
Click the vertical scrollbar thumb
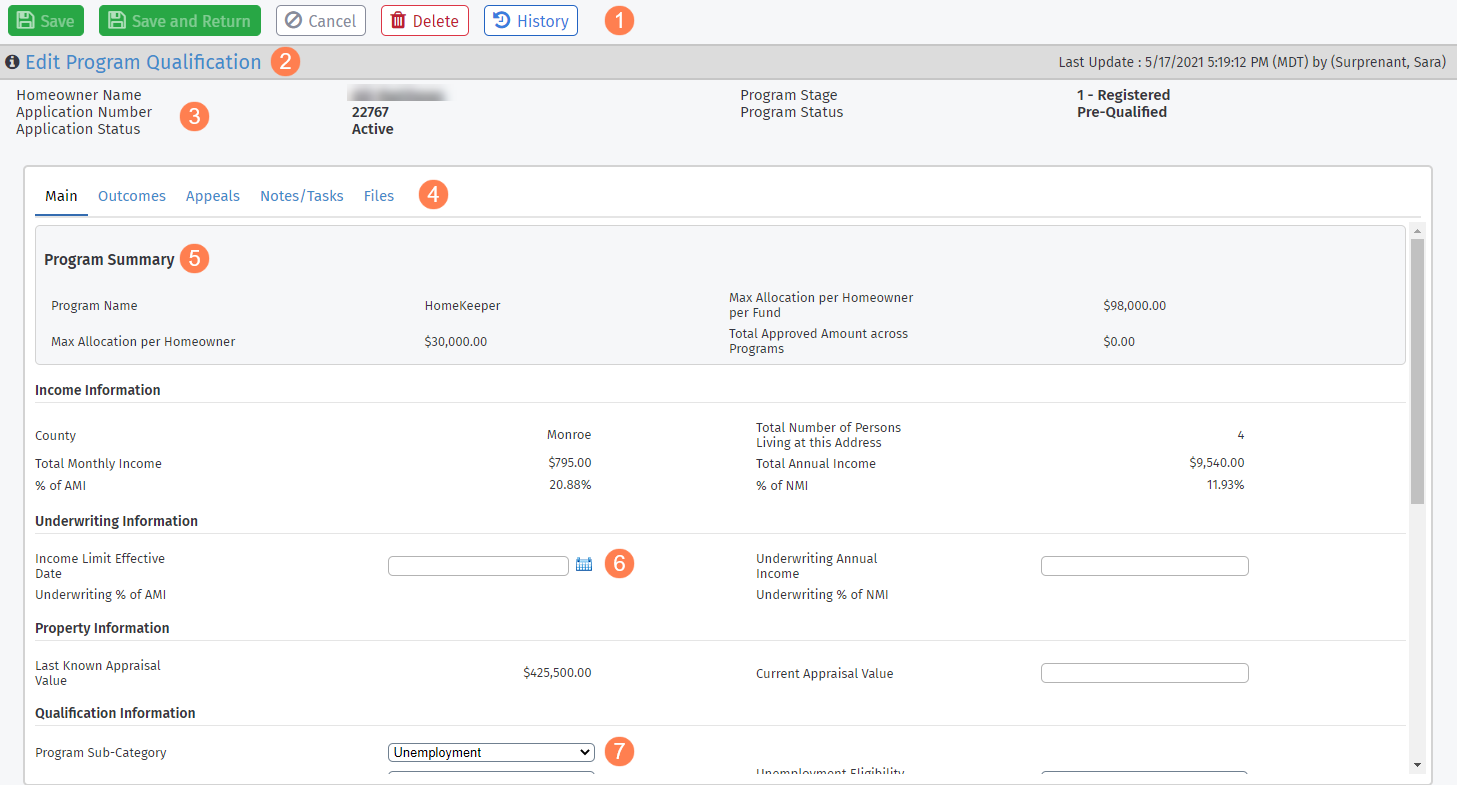[1417, 370]
